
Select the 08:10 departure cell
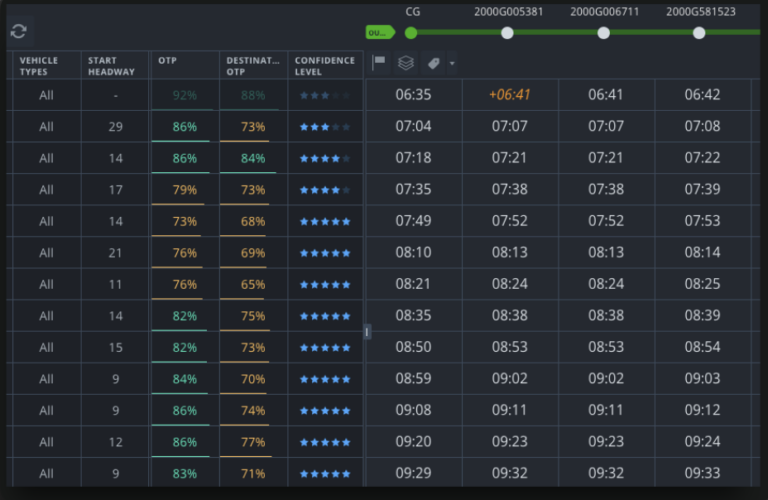tap(413, 252)
